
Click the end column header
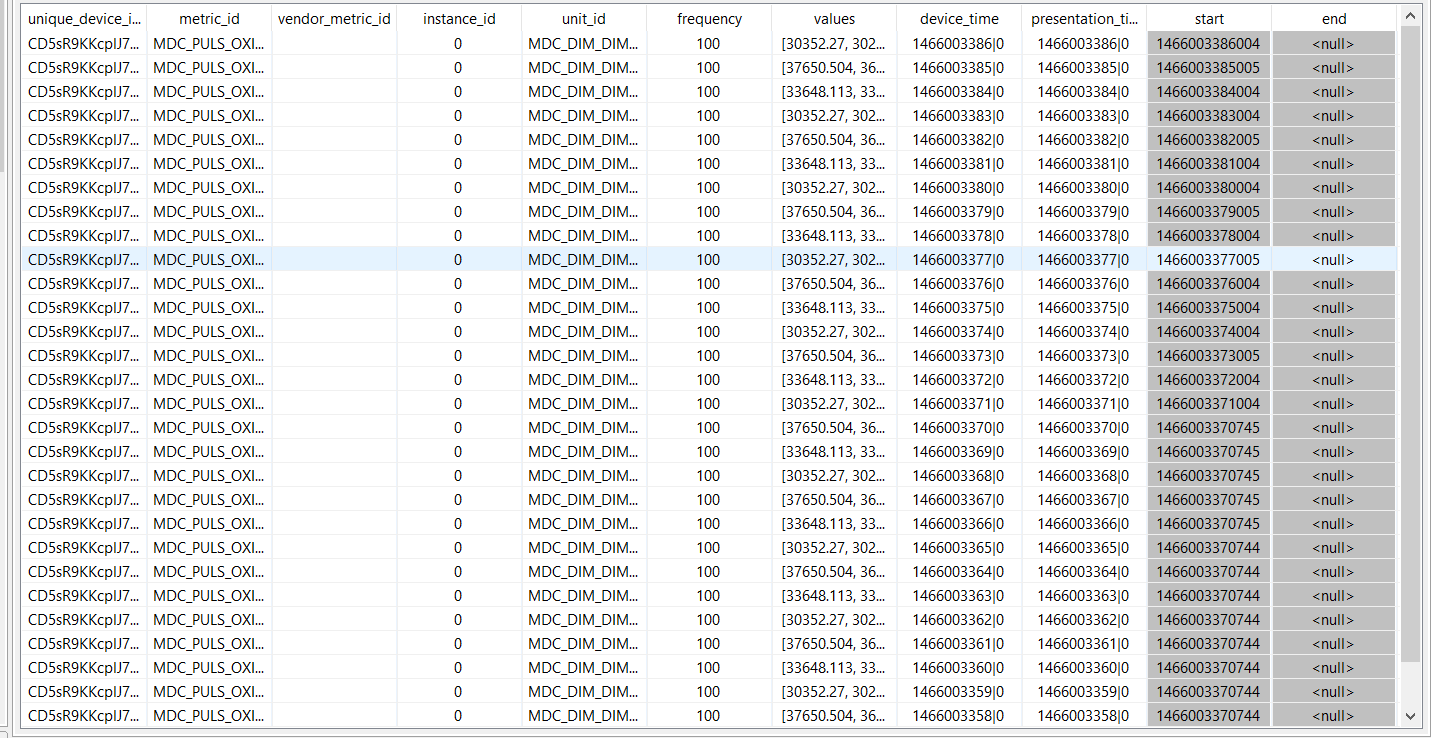pos(1334,19)
